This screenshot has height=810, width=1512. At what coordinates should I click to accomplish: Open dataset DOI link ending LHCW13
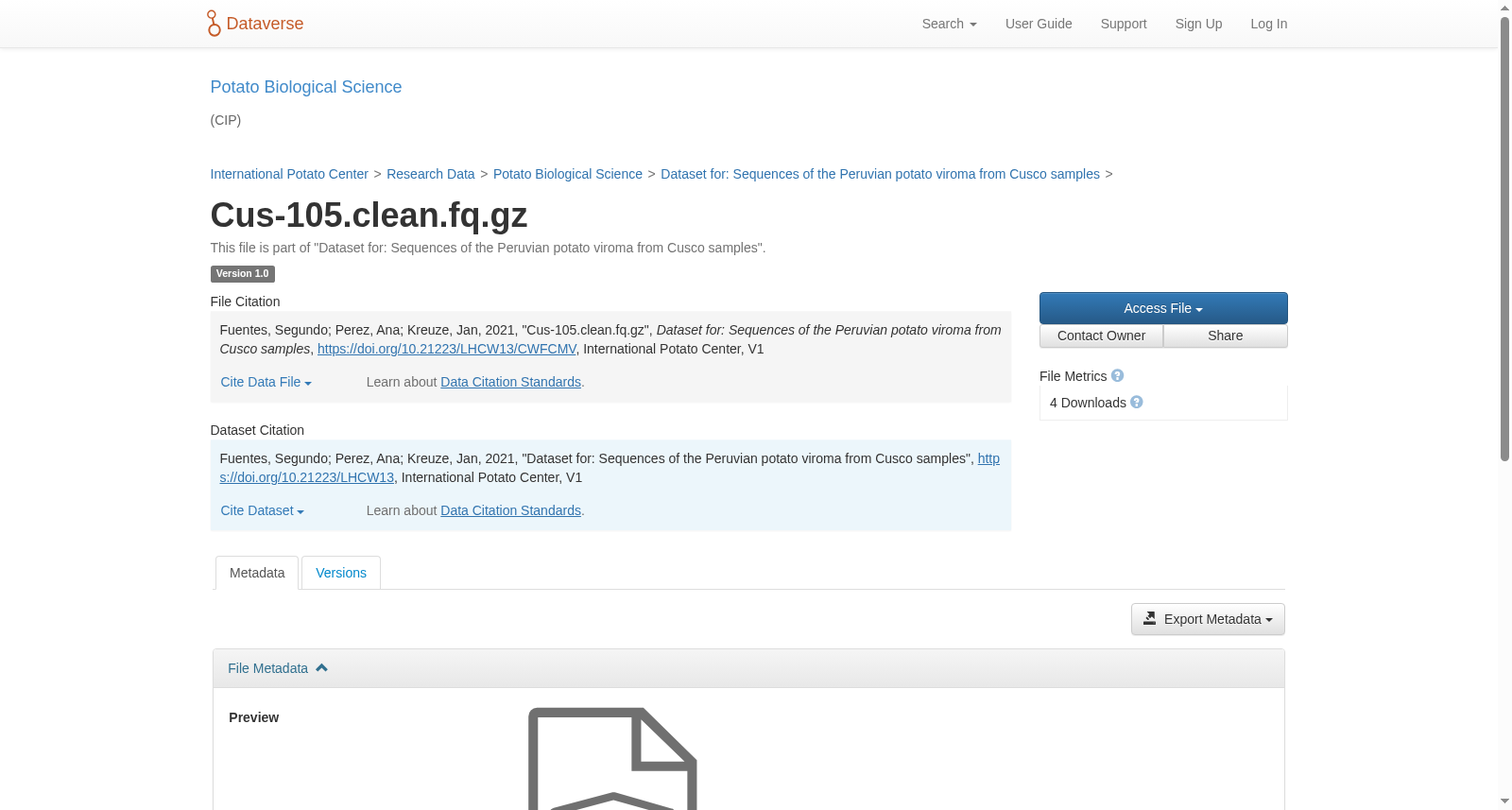tap(306, 477)
